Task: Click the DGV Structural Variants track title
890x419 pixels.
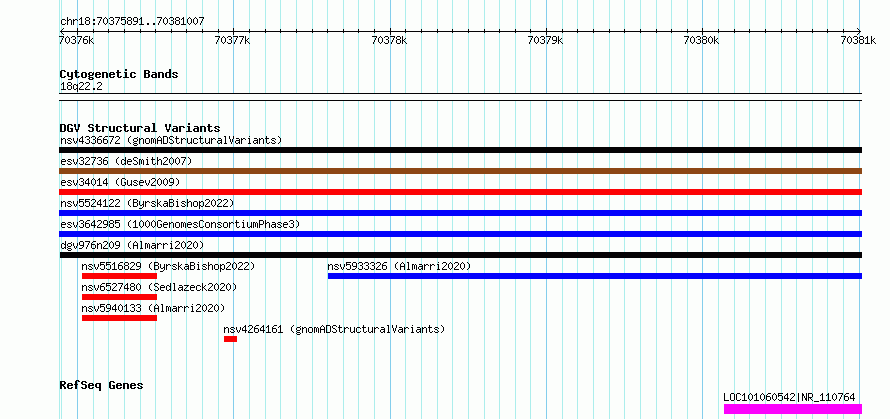Action: point(140,128)
